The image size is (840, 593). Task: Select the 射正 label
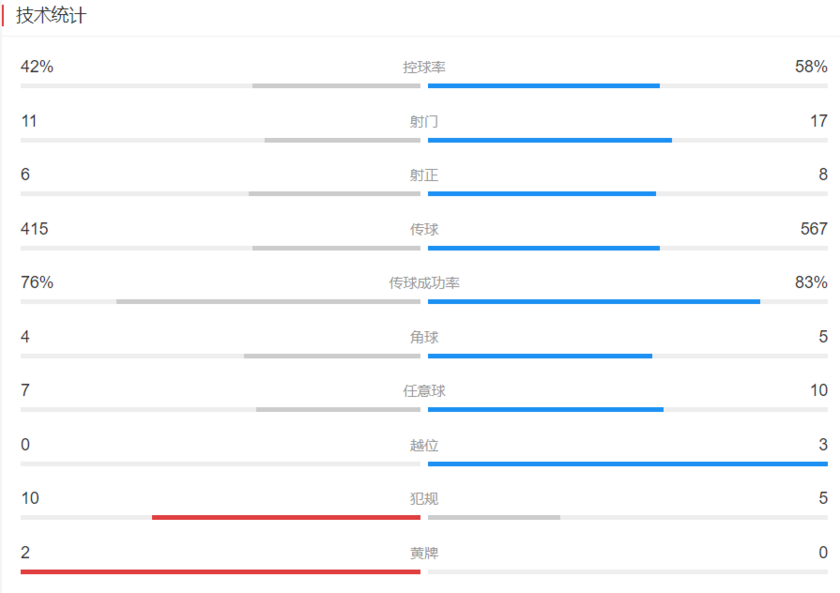(x=424, y=175)
